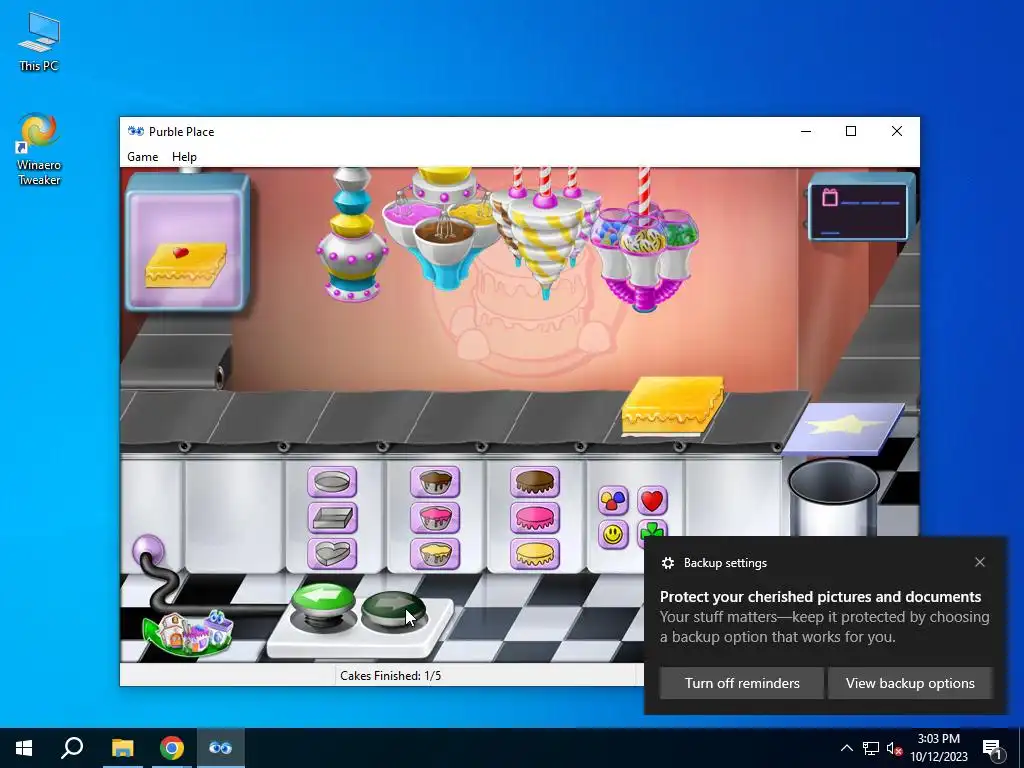Add candy sprinkles decoration
This screenshot has width=1024, height=768.
pyautogui.click(x=613, y=501)
